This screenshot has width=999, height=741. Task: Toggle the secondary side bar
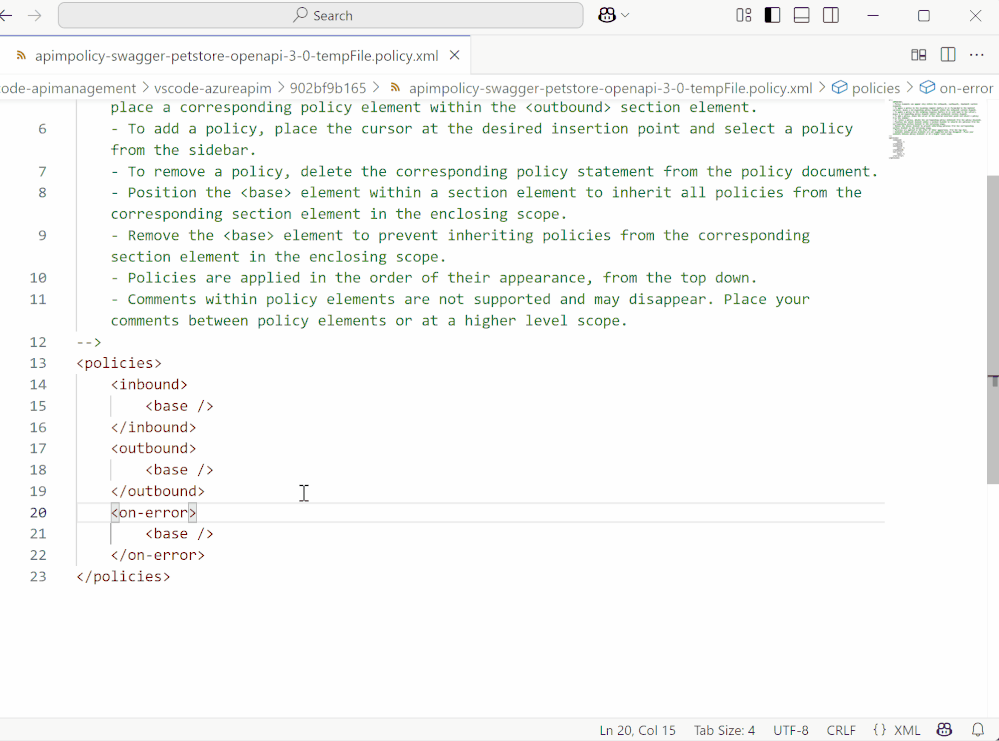coord(831,15)
